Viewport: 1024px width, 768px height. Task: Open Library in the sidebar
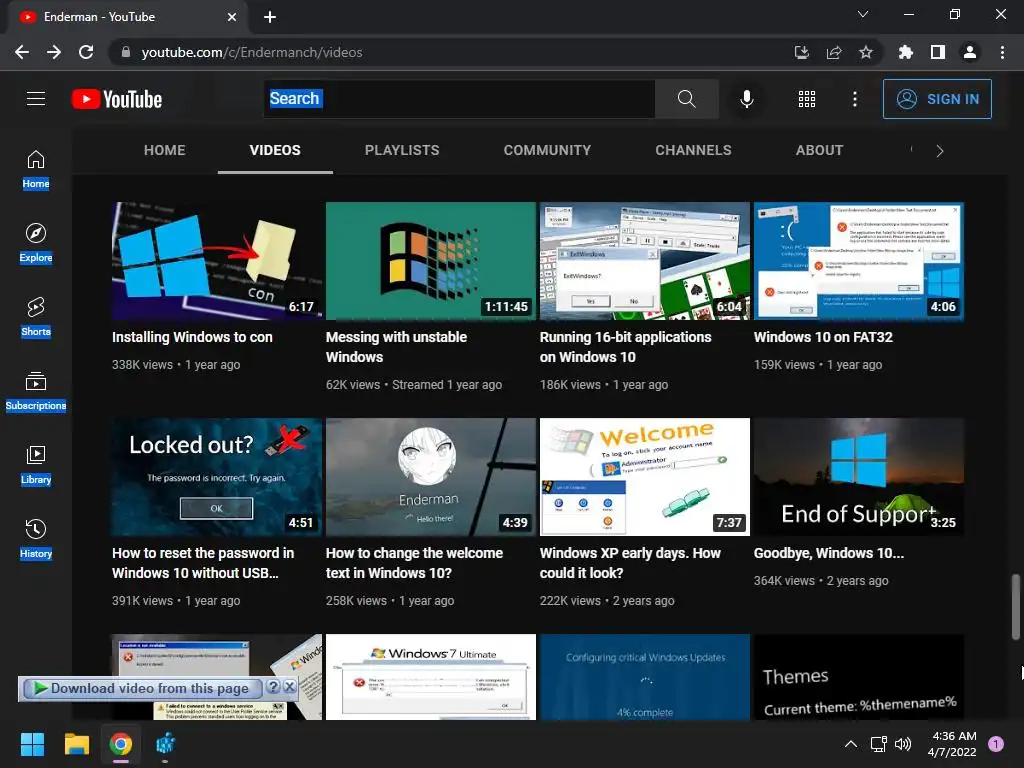pos(36,464)
